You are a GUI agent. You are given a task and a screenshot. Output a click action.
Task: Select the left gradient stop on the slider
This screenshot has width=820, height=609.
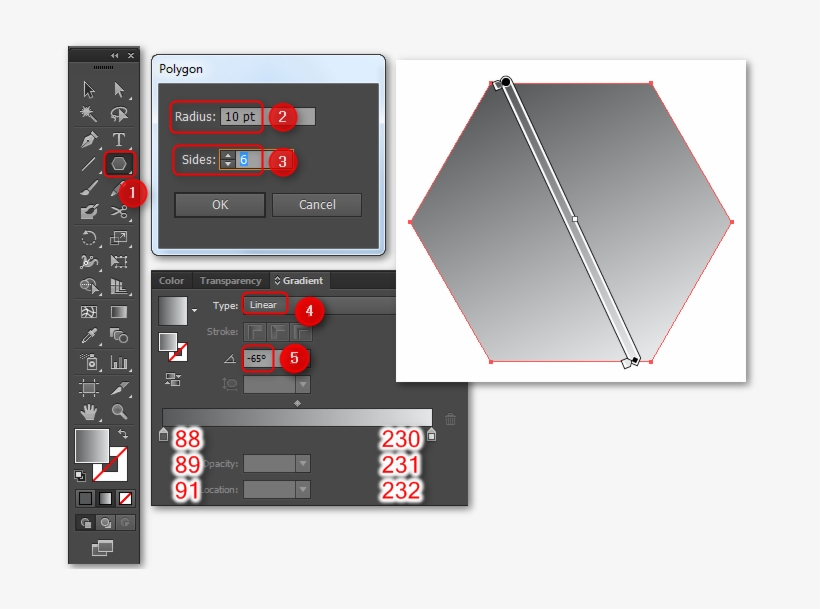tap(163, 432)
